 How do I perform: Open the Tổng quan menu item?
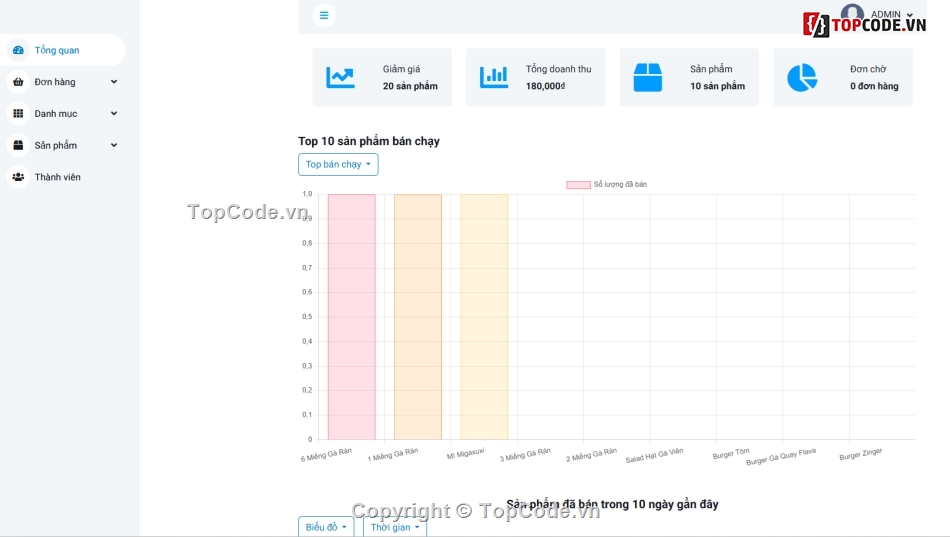63,50
